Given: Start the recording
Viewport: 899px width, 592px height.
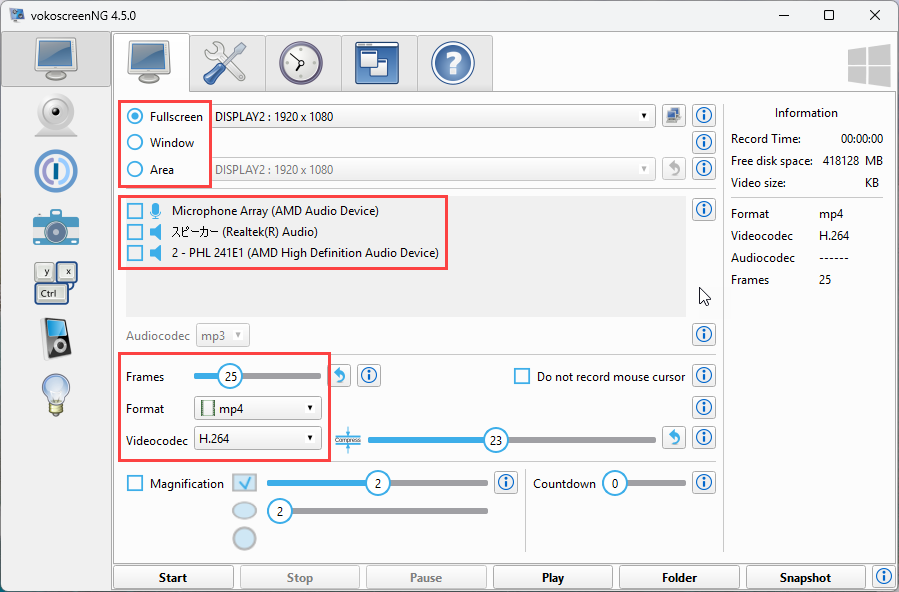Looking at the screenshot, I should [x=173, y=578].
